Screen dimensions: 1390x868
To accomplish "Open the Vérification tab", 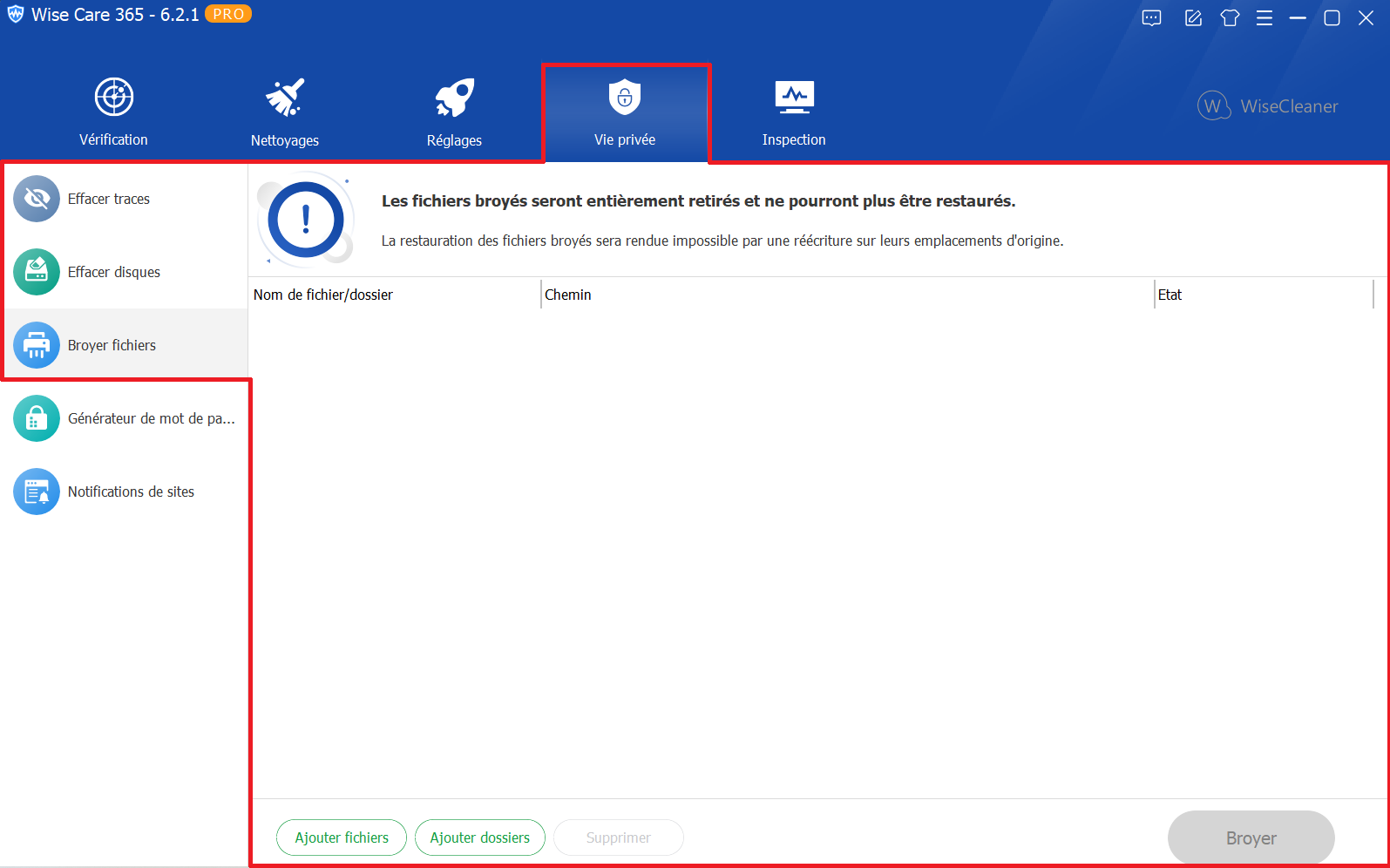I will (x=113, y=113).
